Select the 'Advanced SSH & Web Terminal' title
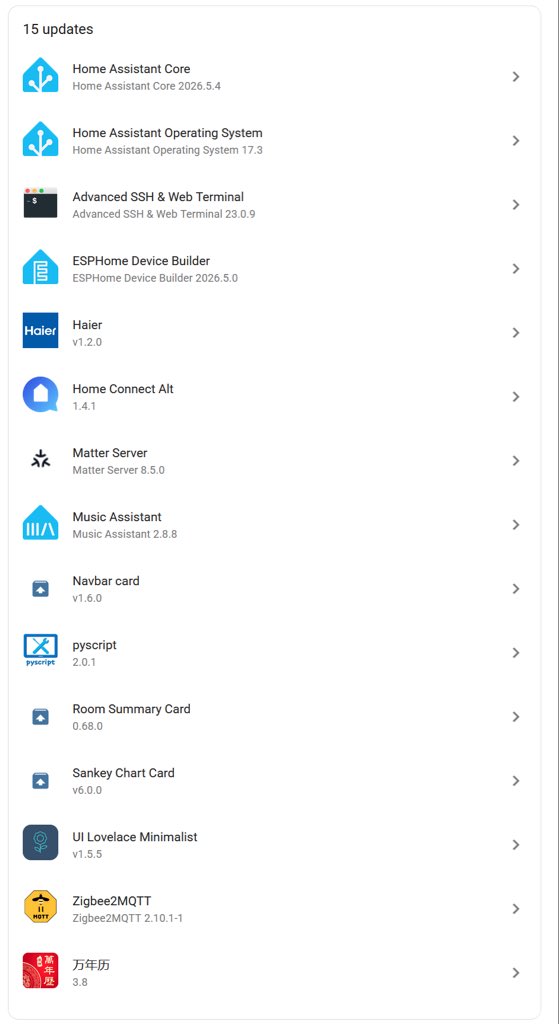The image size is (559, 1024). (x=158, y=197)
